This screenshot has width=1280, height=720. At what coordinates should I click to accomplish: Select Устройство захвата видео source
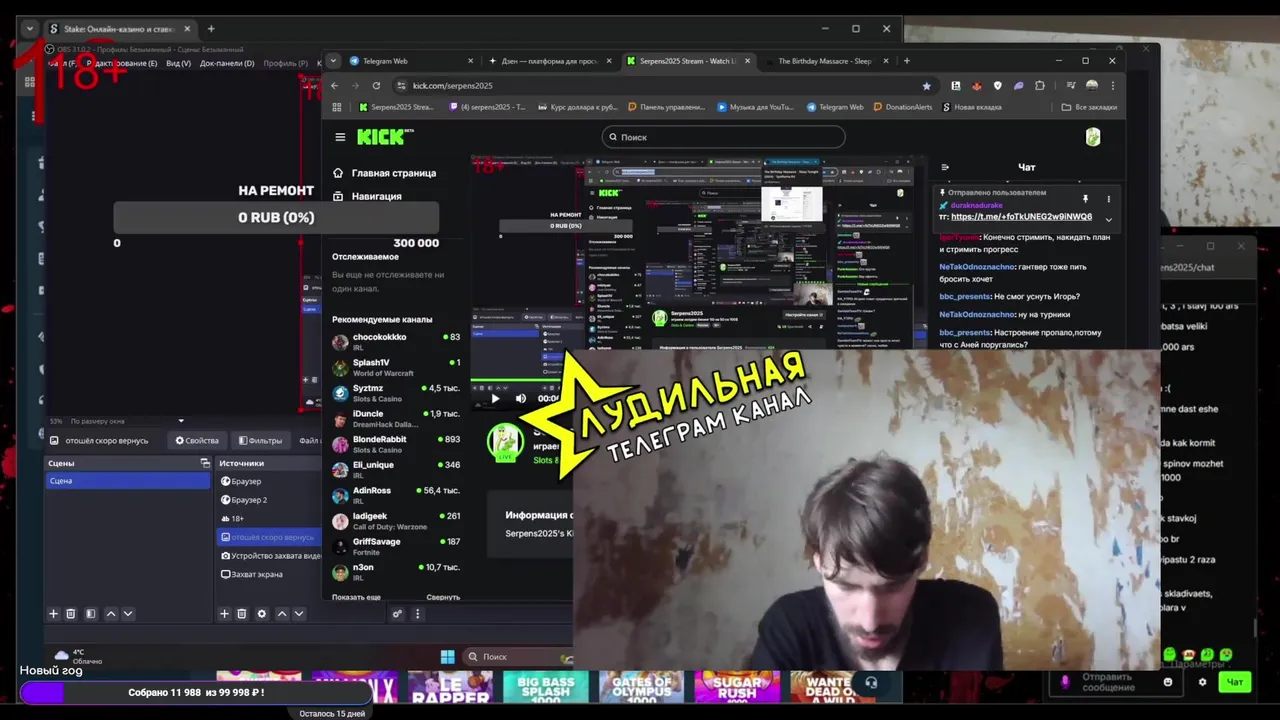point(270,556)
